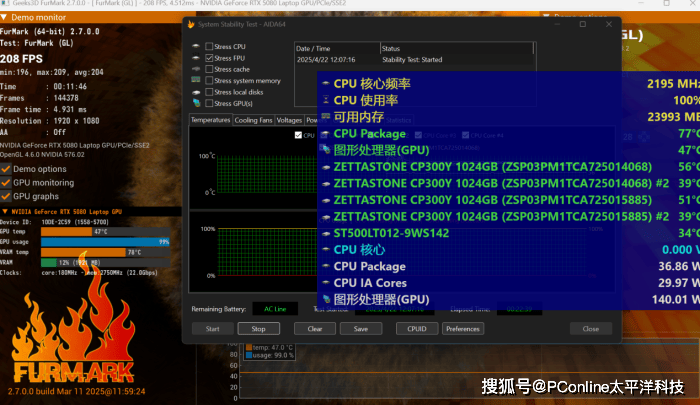
Task: Switch to the Cooling Fans tab
Action: 253,120
